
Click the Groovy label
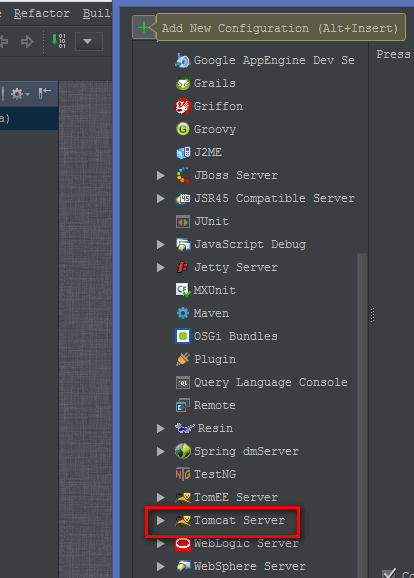tap(215, 130)
